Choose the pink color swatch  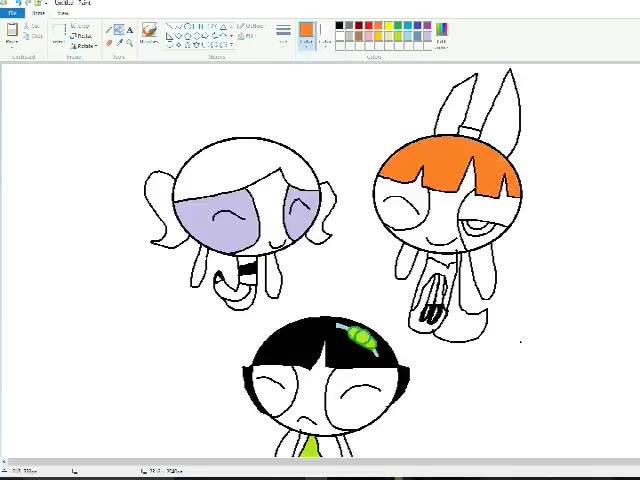(369, 36)
